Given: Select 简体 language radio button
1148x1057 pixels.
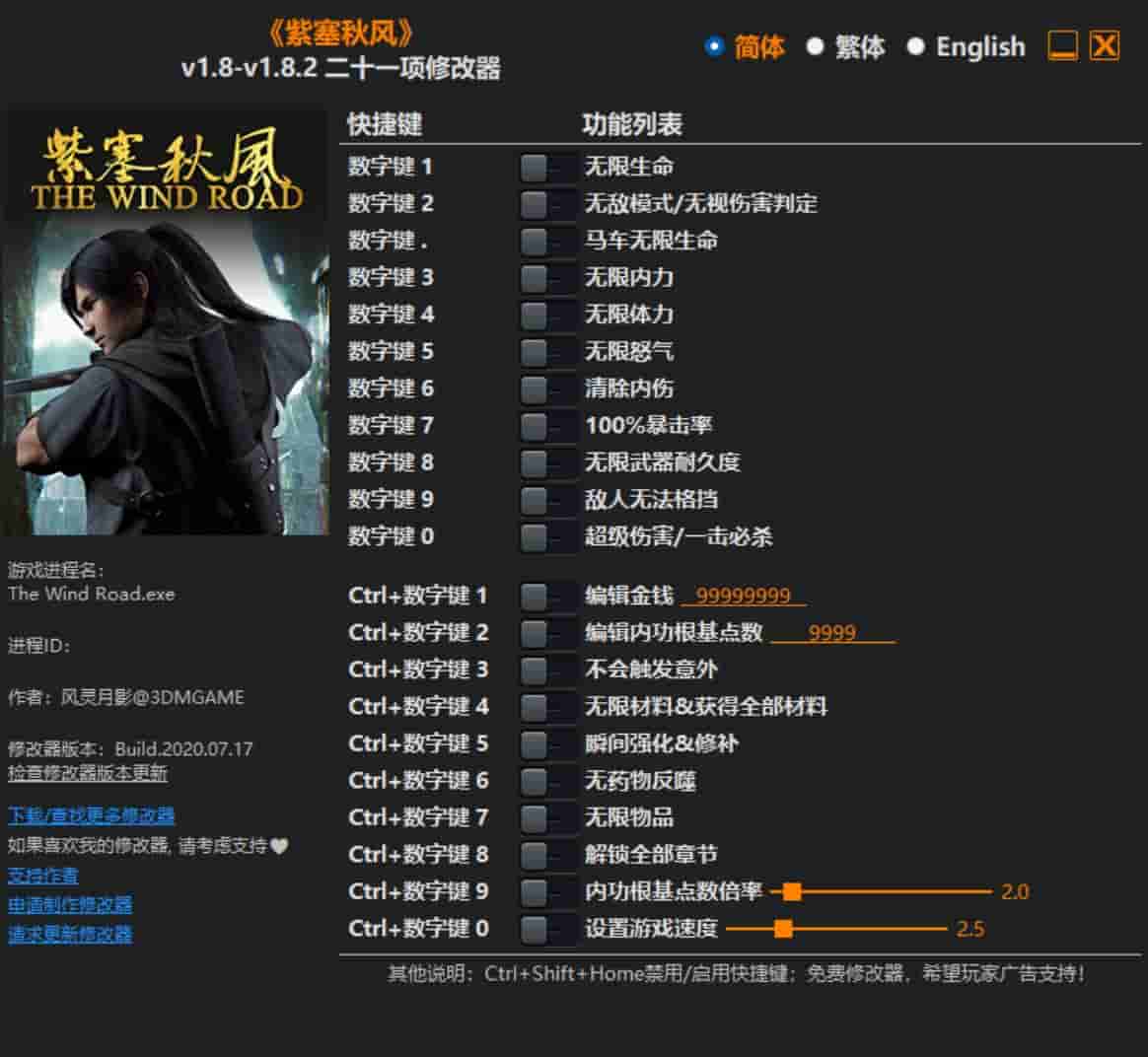Looking at the screenshot, I should [x=715, y=46].
